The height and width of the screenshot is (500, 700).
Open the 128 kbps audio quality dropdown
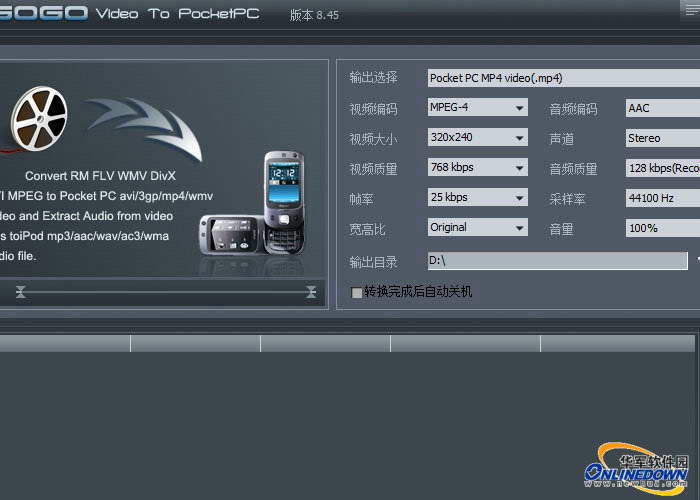662,168
